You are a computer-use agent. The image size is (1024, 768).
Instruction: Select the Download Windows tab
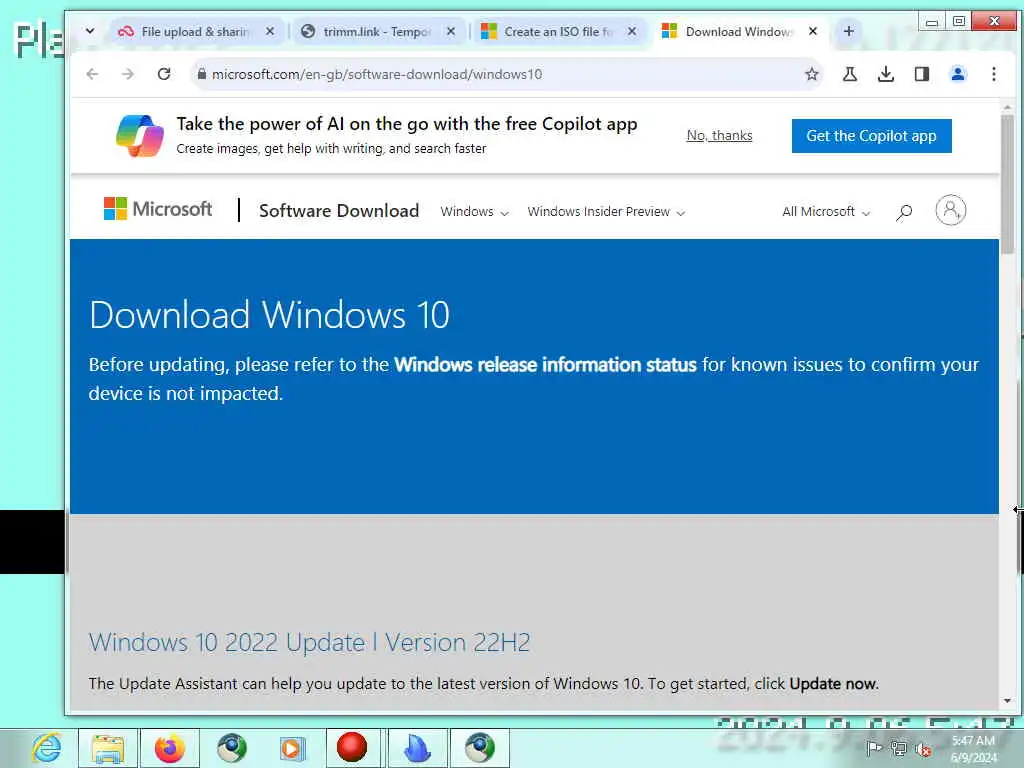[739, 31]
